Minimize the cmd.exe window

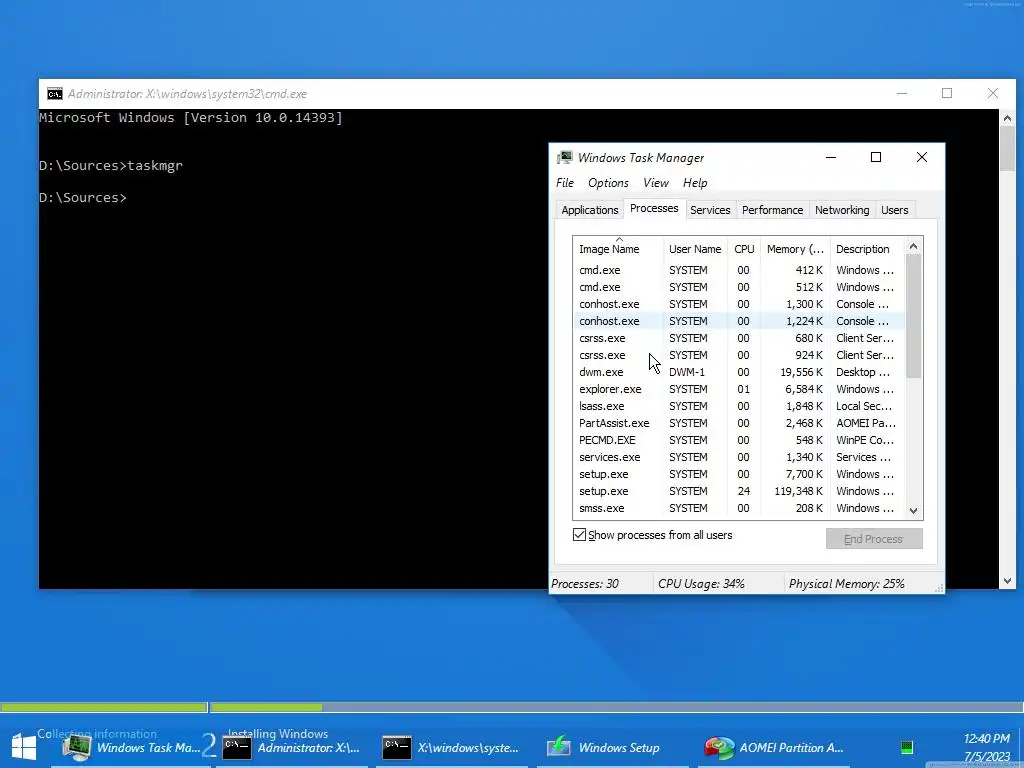click(902, 93)
